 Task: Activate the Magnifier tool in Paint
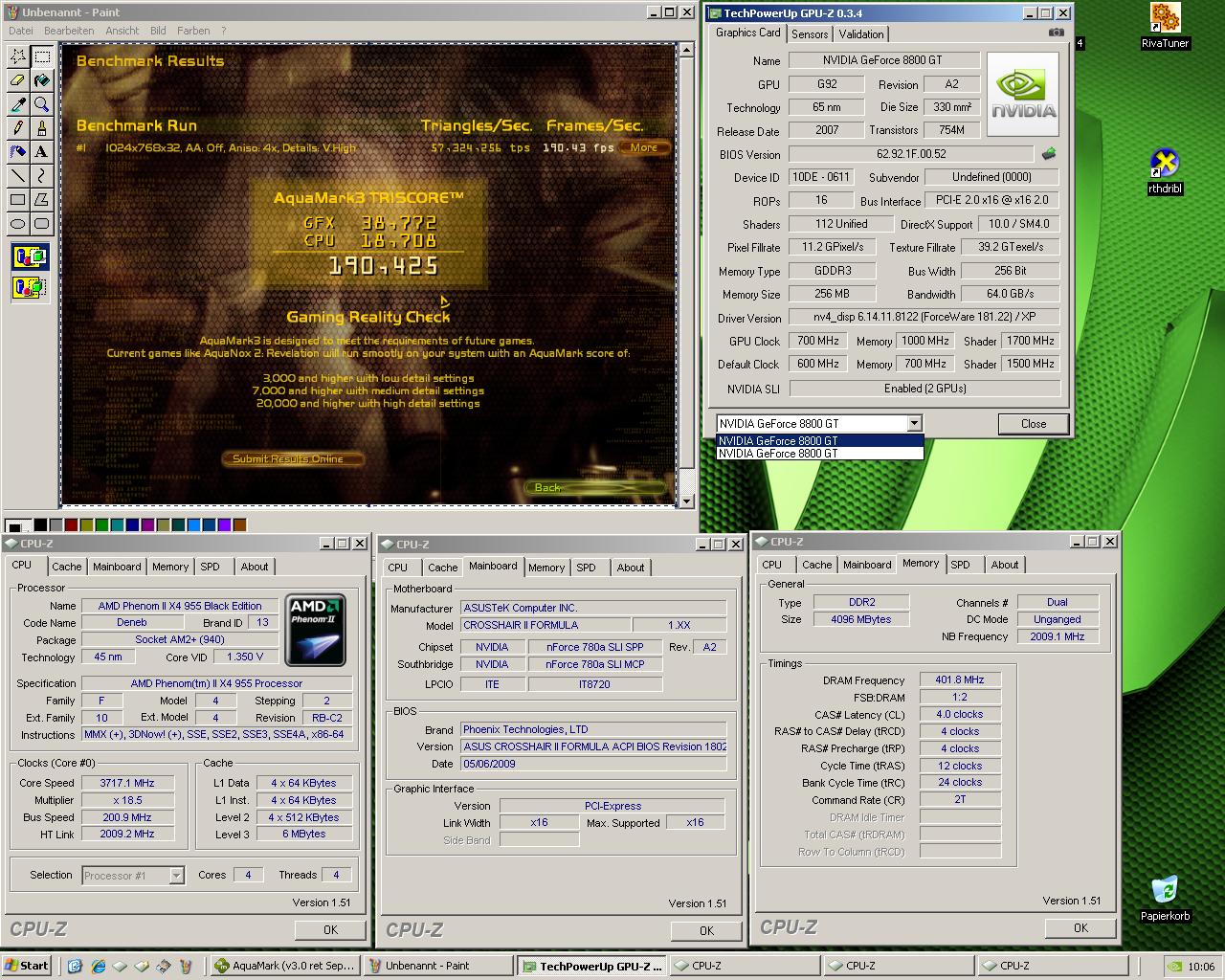(42, 104)
